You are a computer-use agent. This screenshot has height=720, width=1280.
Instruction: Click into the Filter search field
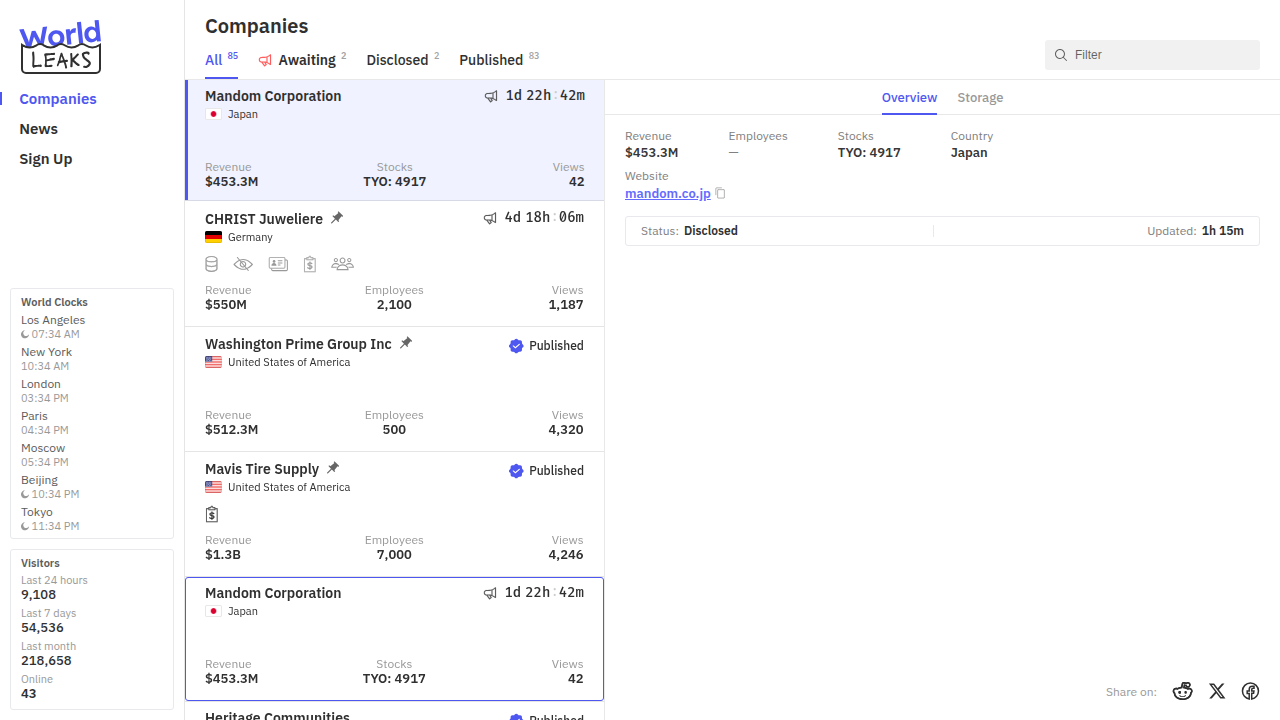[1160, 55]
